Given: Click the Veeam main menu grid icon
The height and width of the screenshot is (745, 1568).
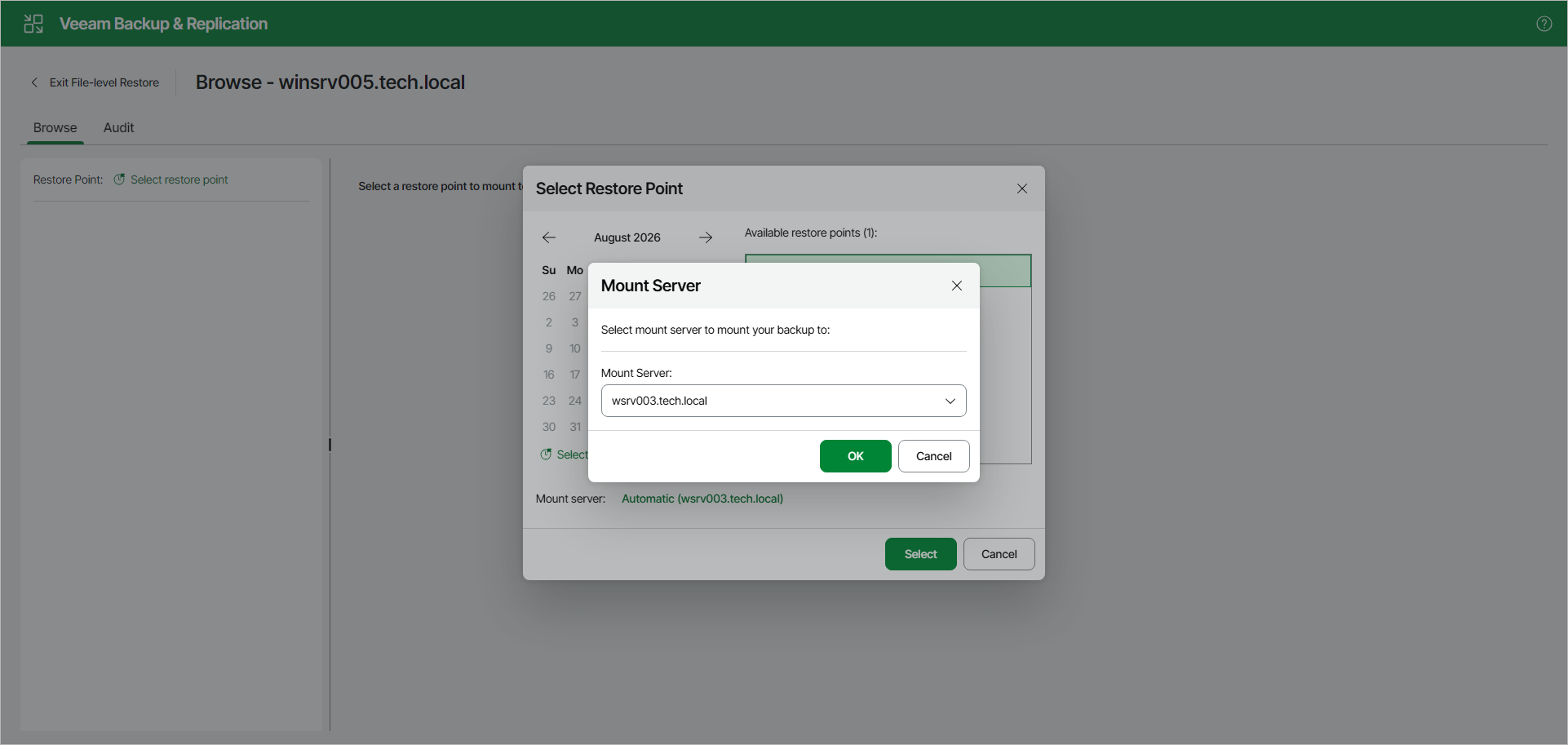Looking at the screenshot, I should coord(33,24).
